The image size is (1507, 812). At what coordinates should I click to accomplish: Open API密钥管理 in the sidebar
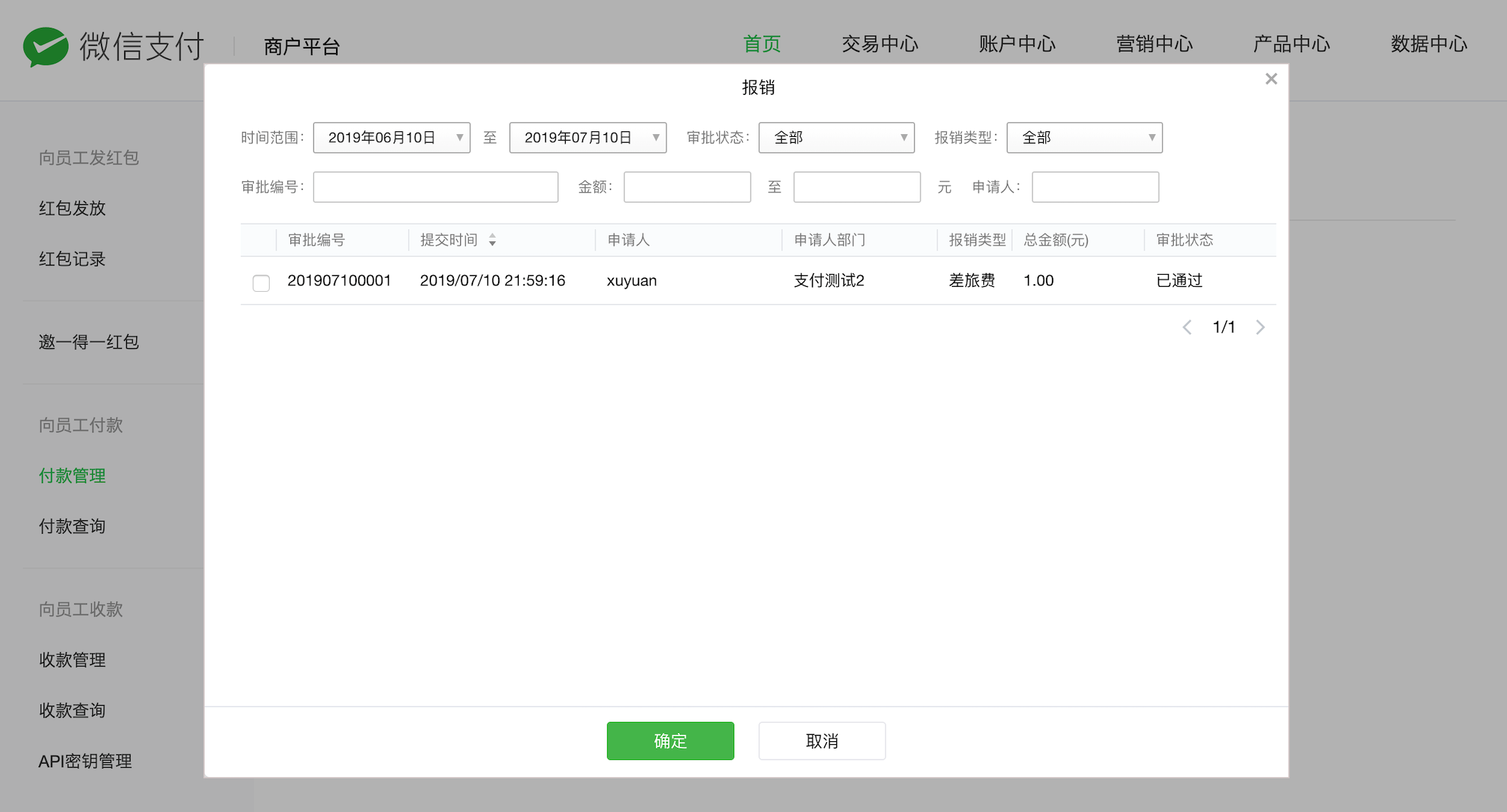click(x=85, y=761)
